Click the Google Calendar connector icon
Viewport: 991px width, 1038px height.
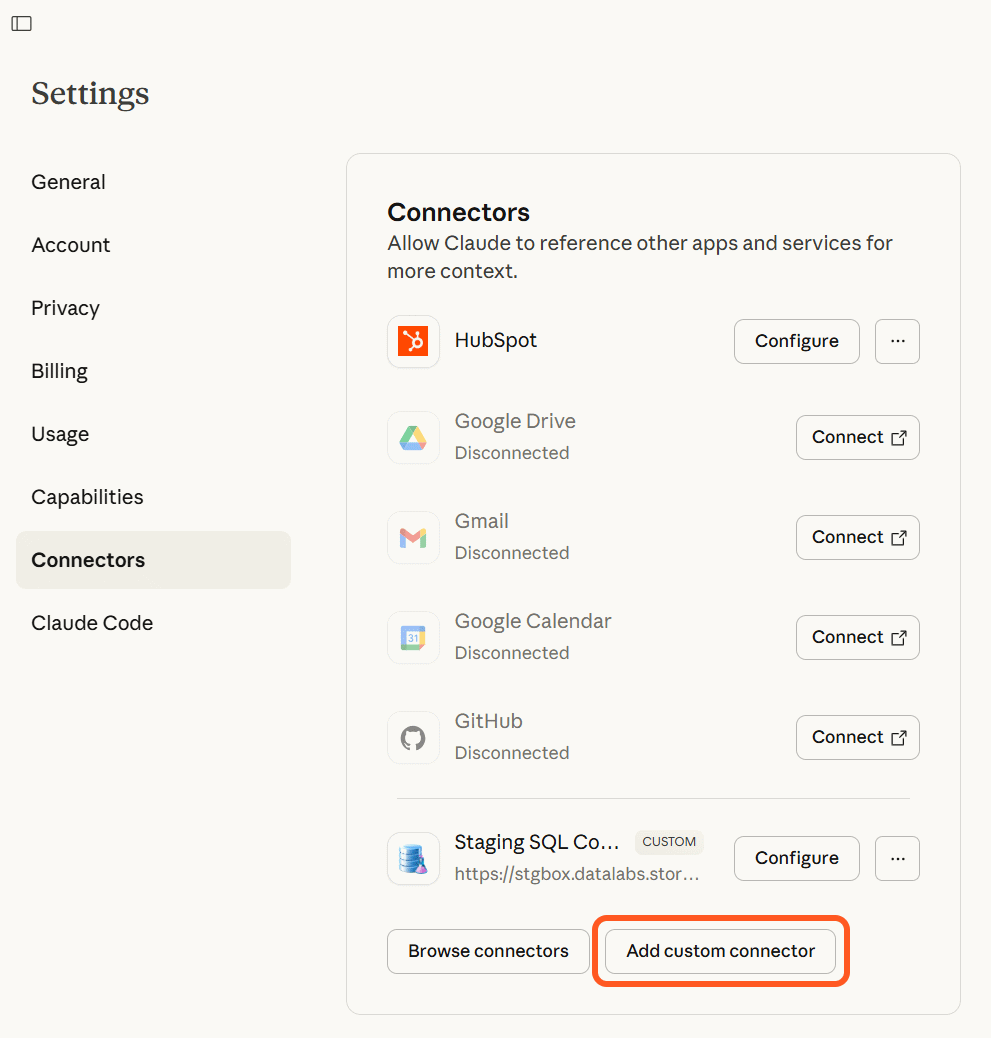point(413,637)
